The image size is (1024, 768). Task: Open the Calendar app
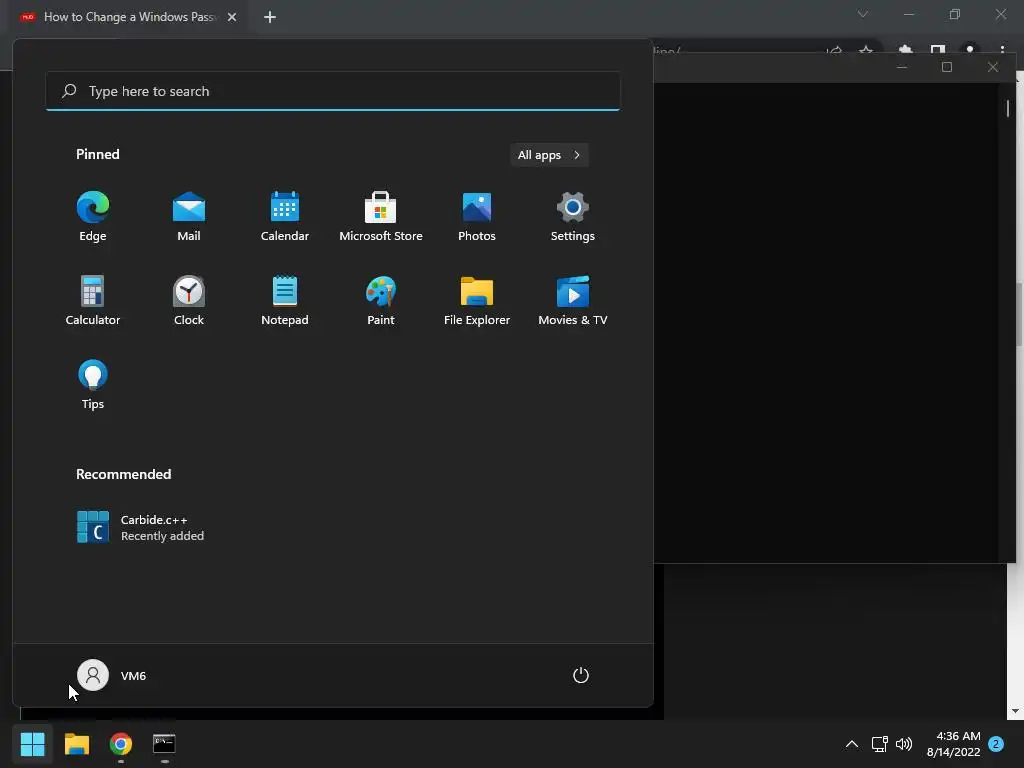(285, 216)
